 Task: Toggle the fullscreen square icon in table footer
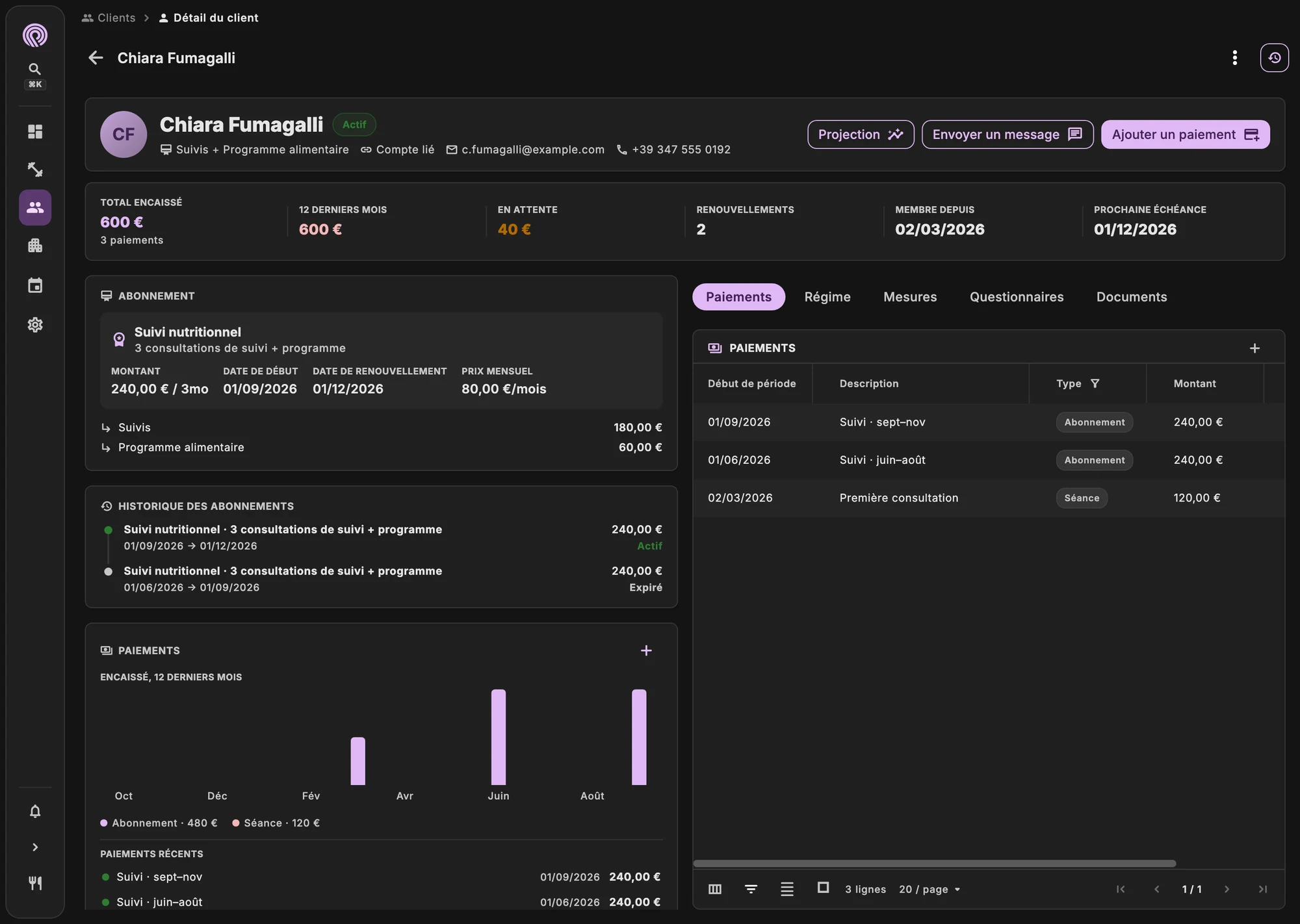tap(823, 888)
